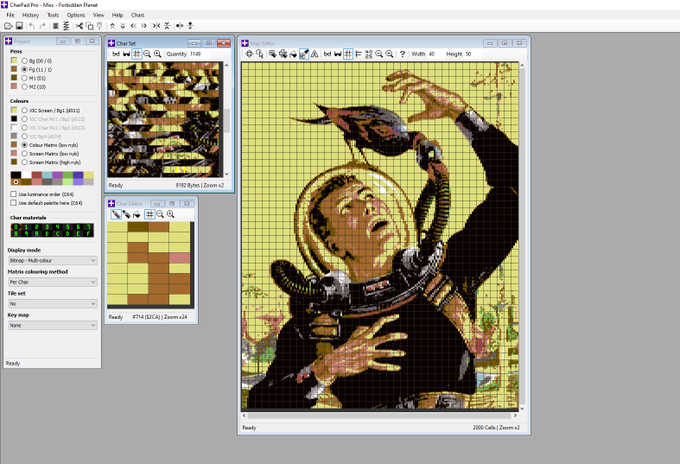The width and height of the screenshot is (680, 464).
Task: Click the Shift left double-chevron icon
Action: point(133,26)
